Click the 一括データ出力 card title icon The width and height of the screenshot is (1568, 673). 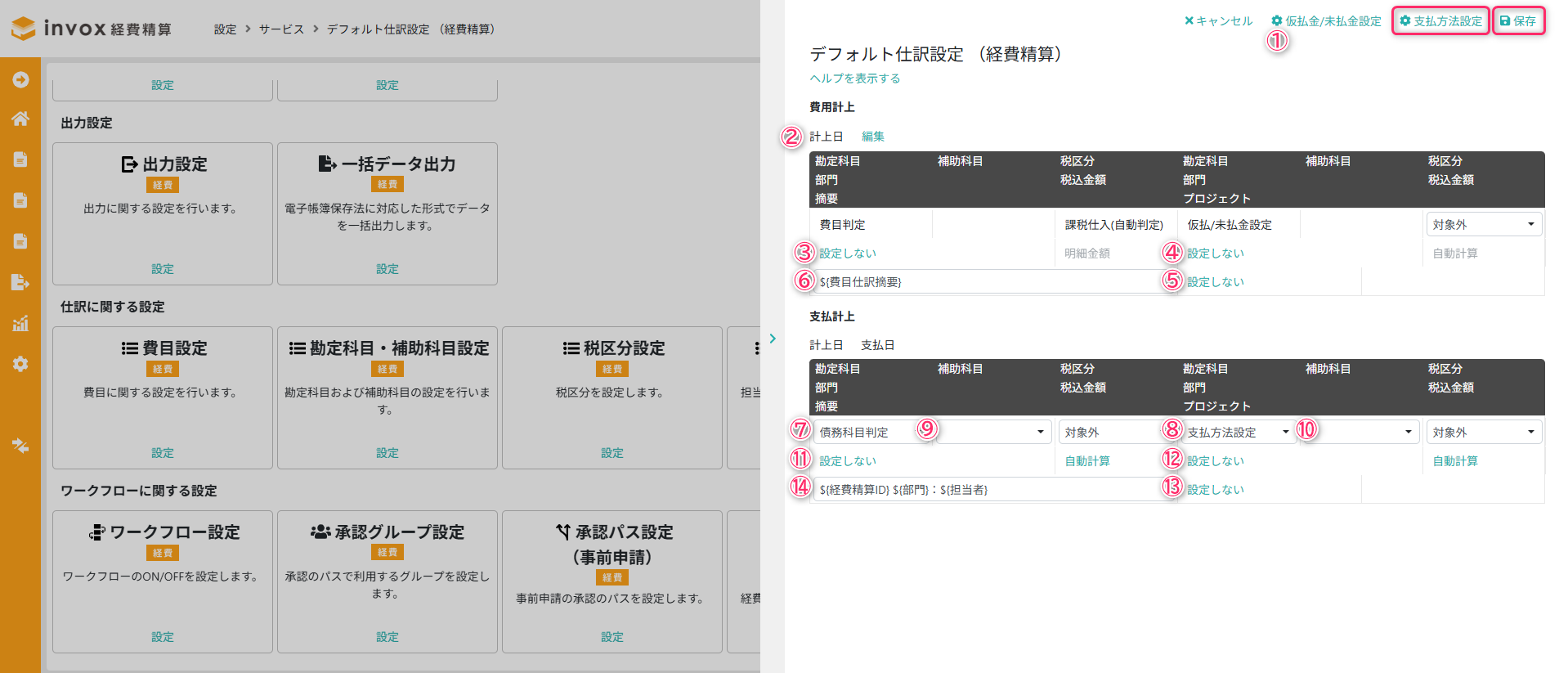pos(327,164)
